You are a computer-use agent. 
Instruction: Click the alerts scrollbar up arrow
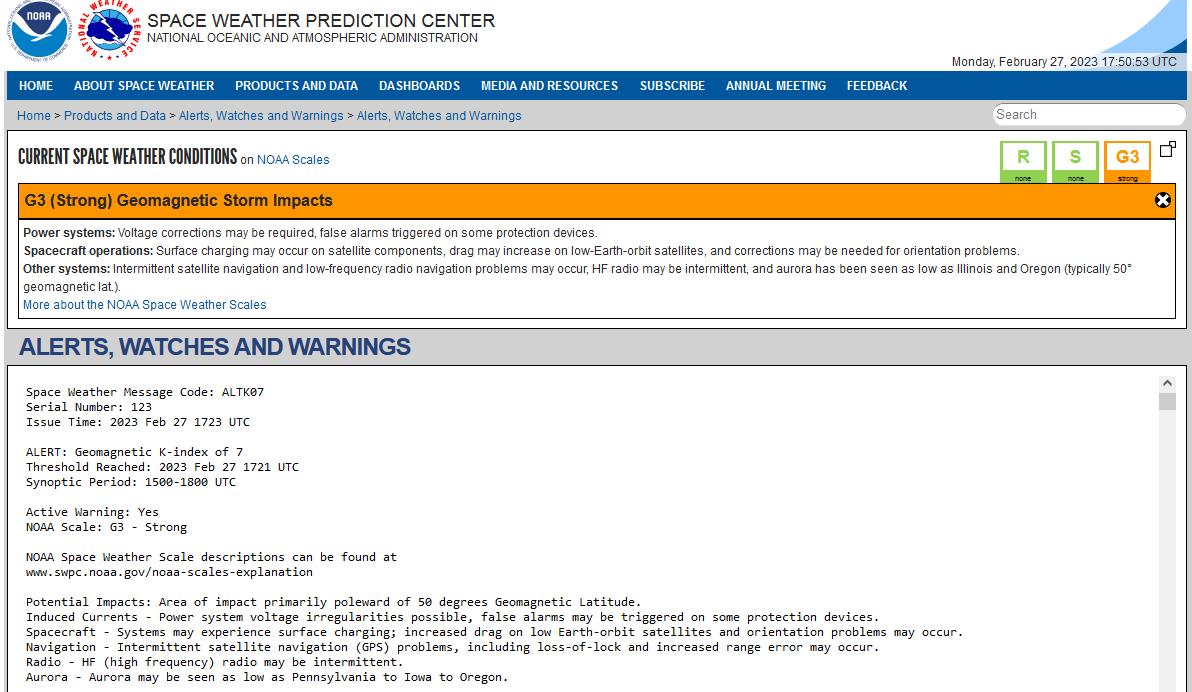(1168, 383)
